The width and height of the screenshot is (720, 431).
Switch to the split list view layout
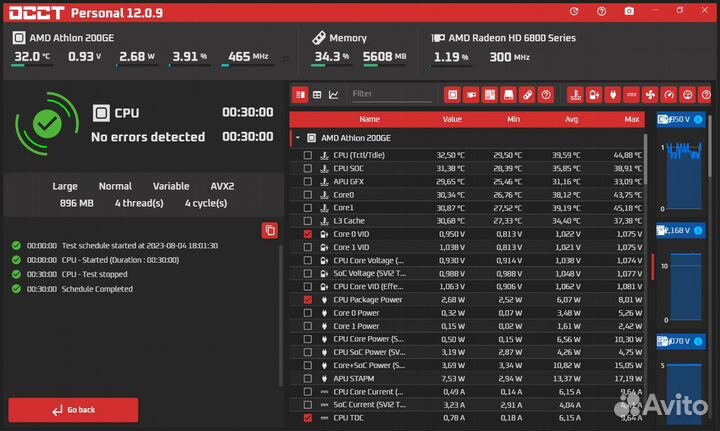point(300,95)
